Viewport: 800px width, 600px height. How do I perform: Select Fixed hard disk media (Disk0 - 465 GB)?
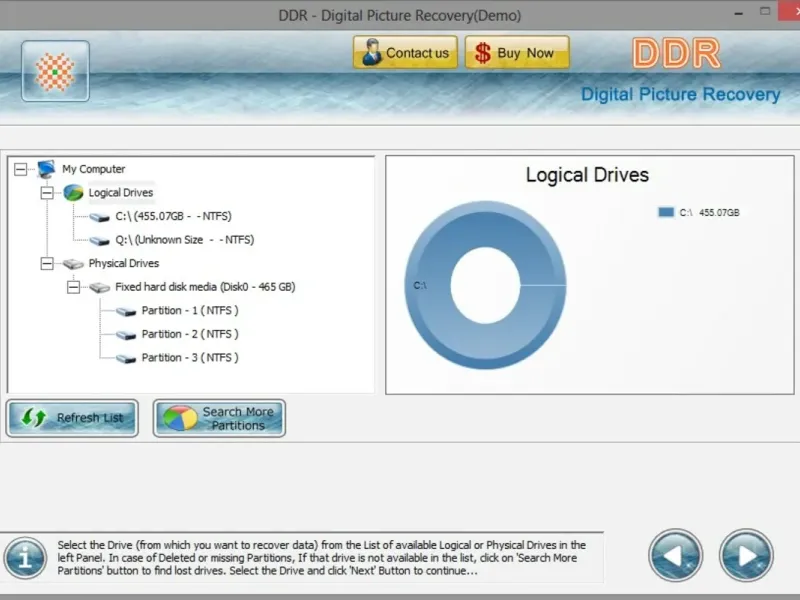point(205,287)
